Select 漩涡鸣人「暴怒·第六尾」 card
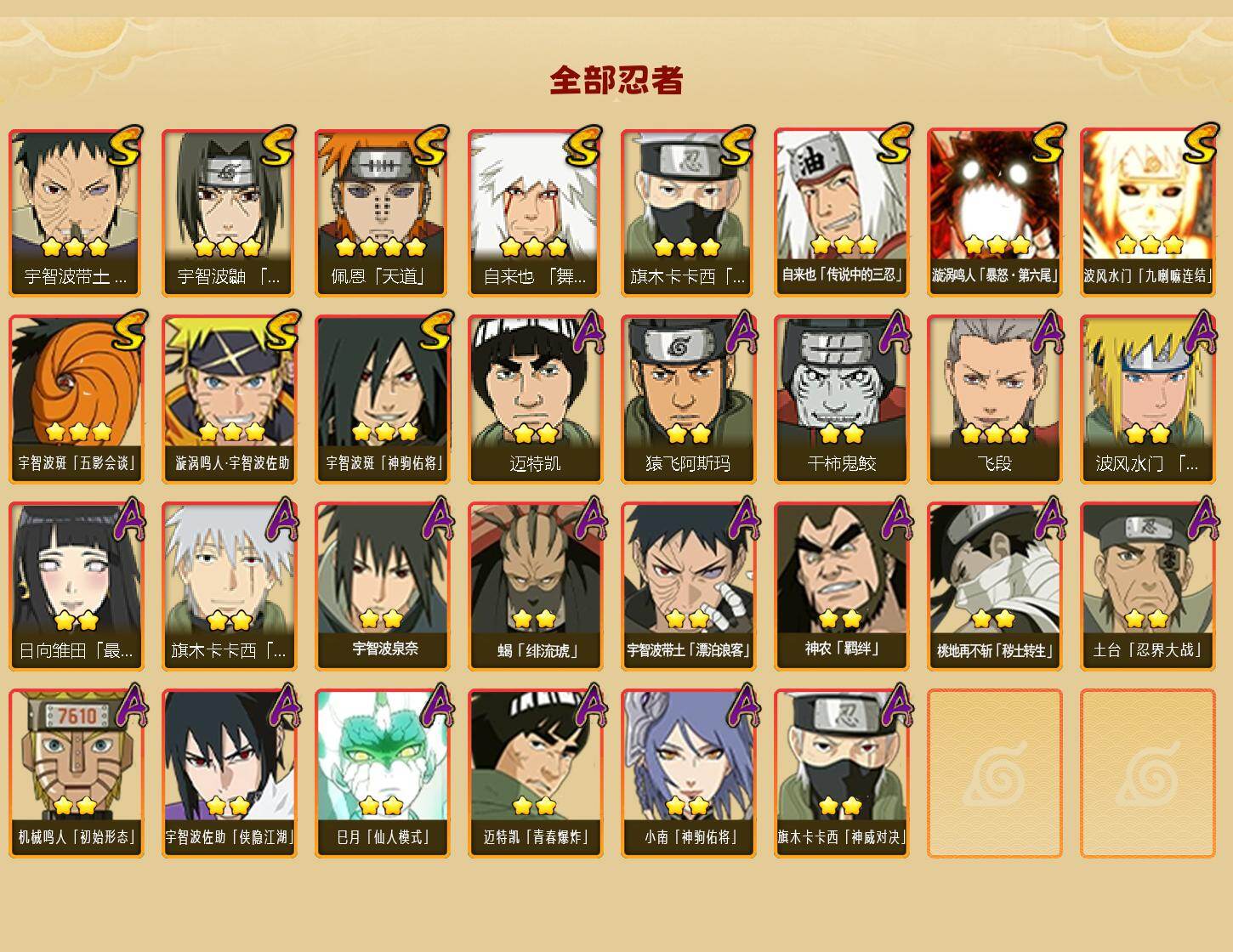Image resolution: width=1233 pixels, height=952 pixels. 994,212
